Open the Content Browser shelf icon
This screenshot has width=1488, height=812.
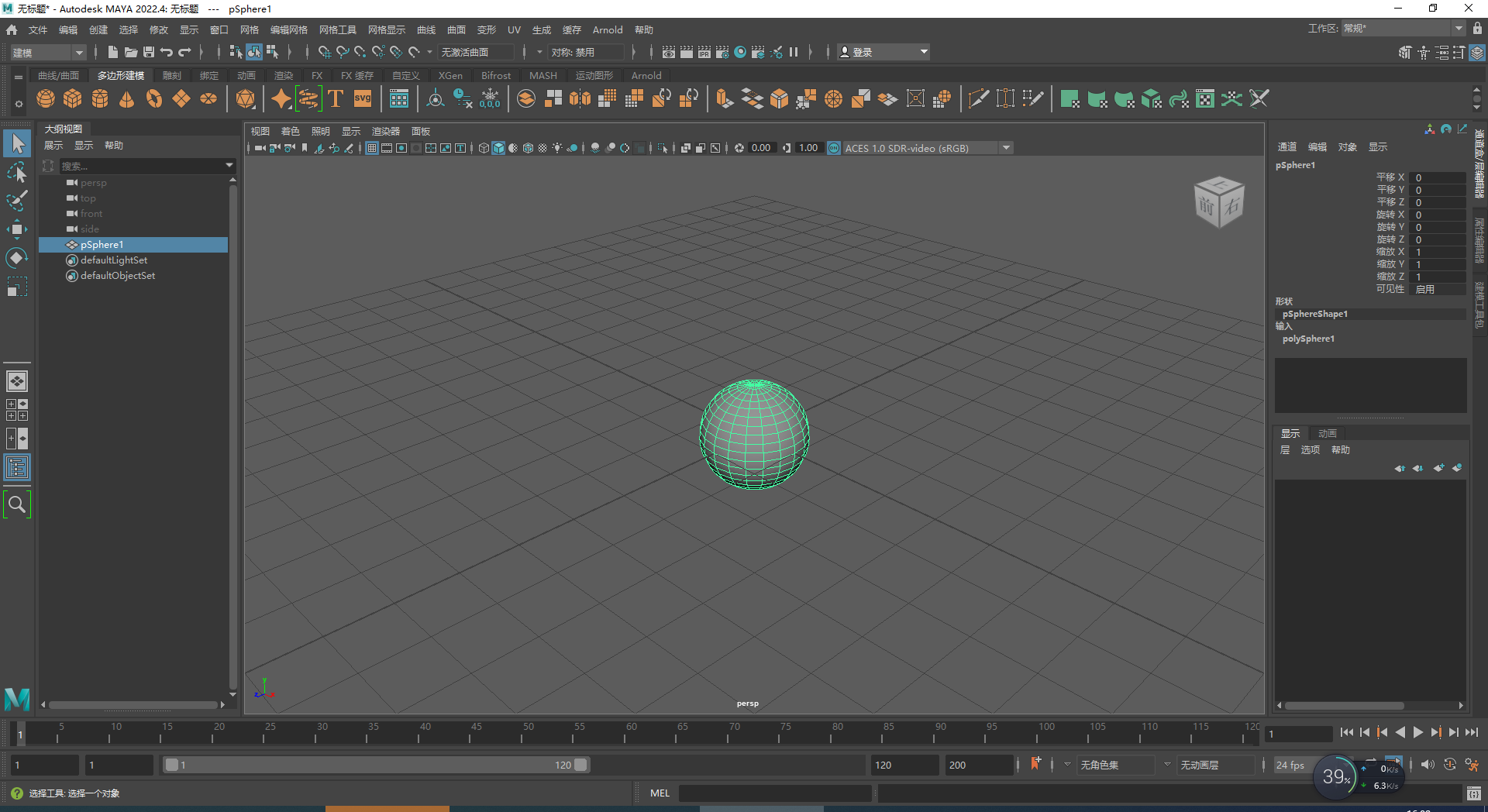[399, 98]
